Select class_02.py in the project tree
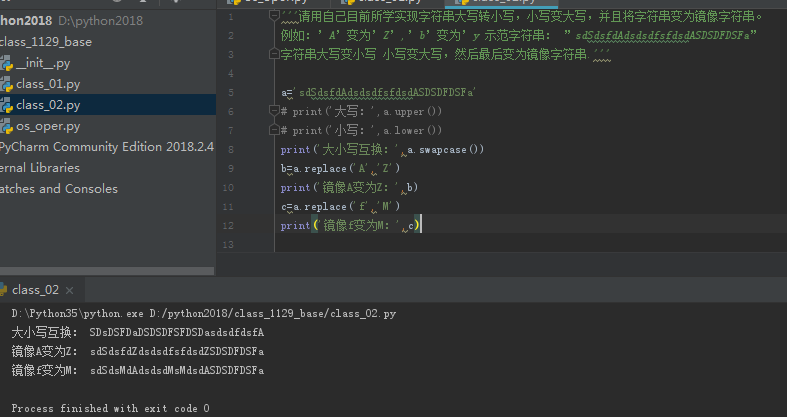This screenshot has width=787, height=417. pos(47,105)
